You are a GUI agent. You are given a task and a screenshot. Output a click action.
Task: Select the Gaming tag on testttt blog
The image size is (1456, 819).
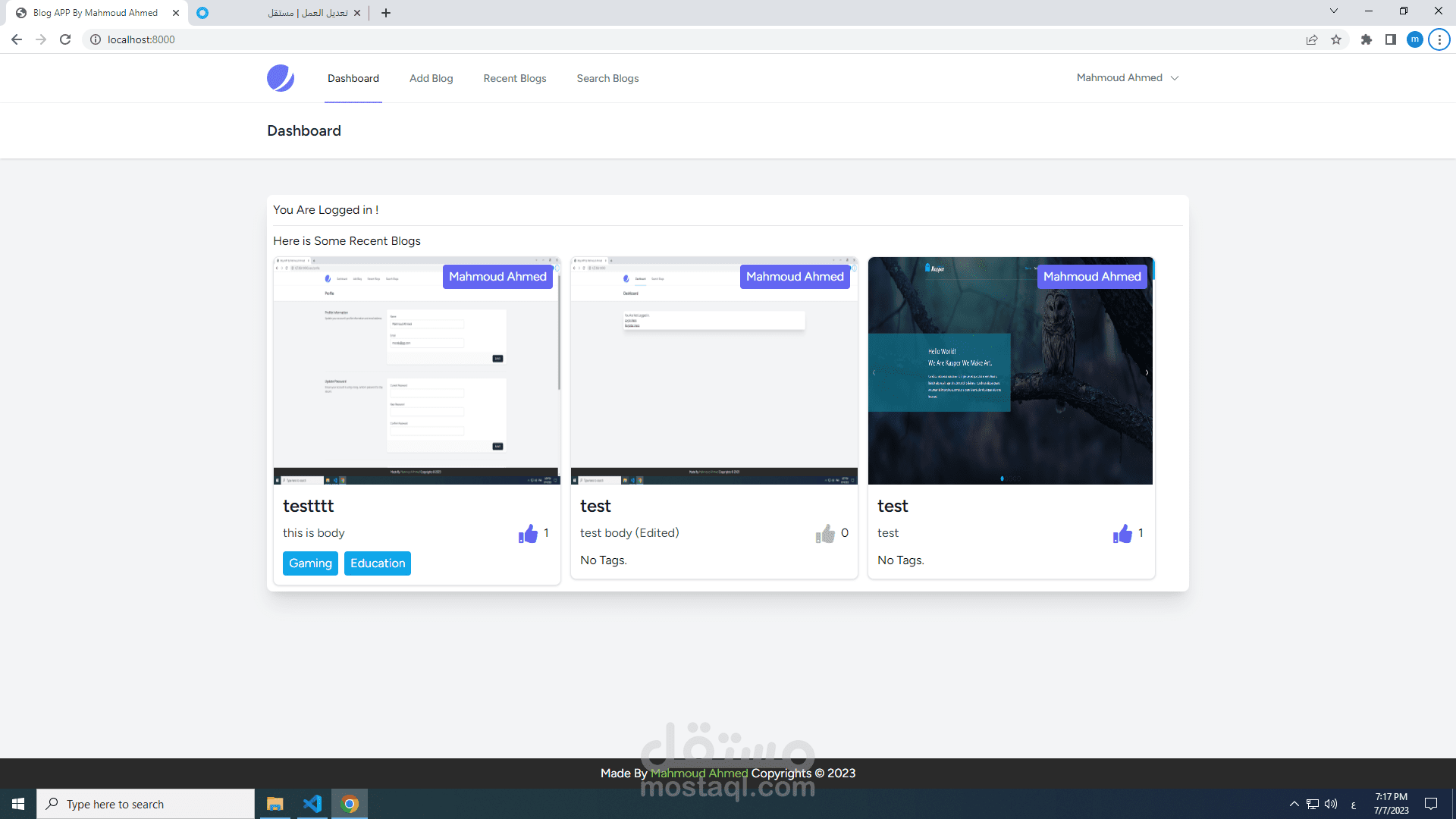click(x=310, y=563)
